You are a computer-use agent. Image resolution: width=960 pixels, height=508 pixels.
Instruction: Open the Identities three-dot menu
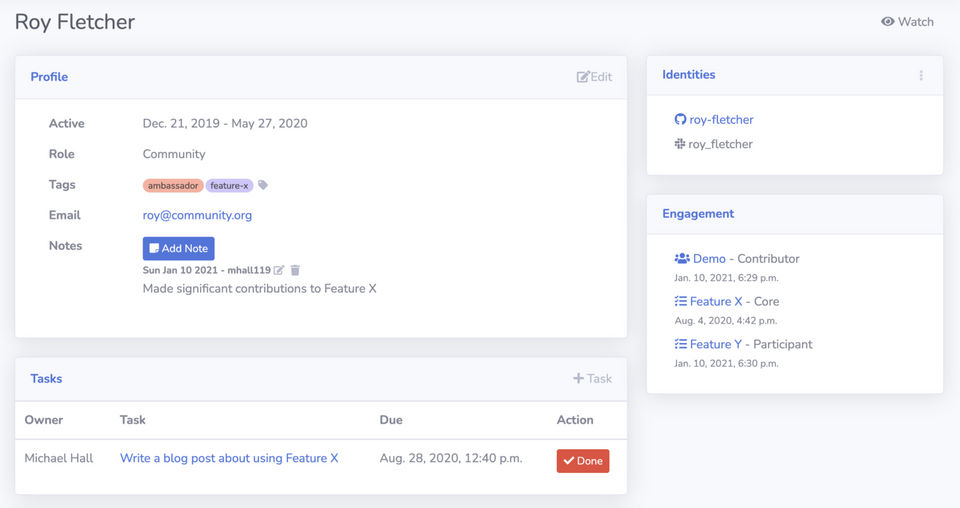(921, 75)
